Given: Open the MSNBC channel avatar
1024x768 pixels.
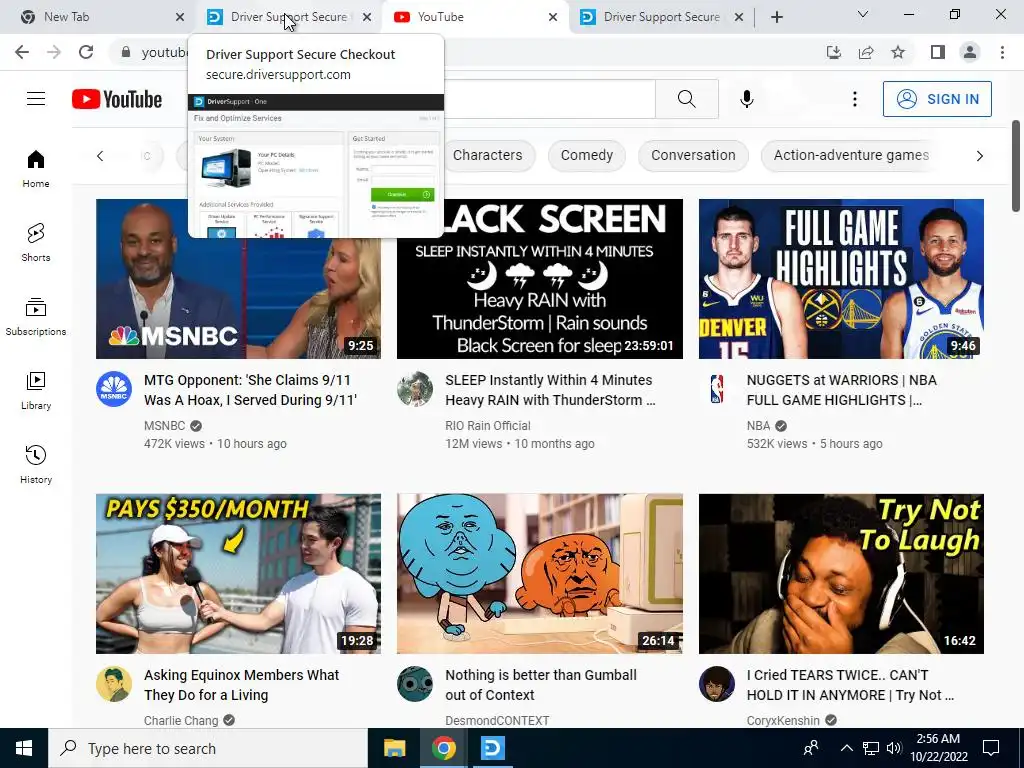Looking at the screenshot, I should coord(114,389).
